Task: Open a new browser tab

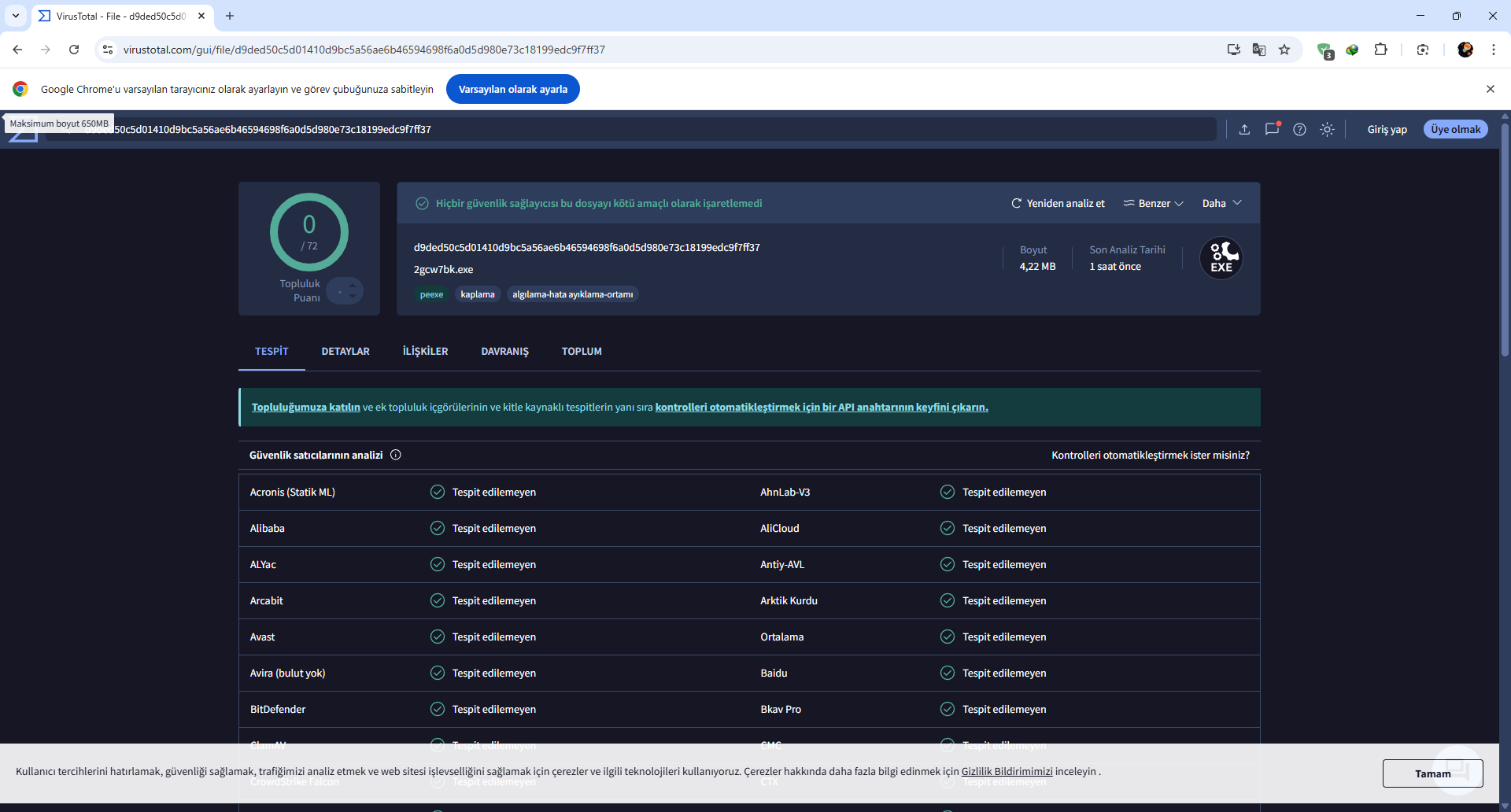Action: (230, 16)
